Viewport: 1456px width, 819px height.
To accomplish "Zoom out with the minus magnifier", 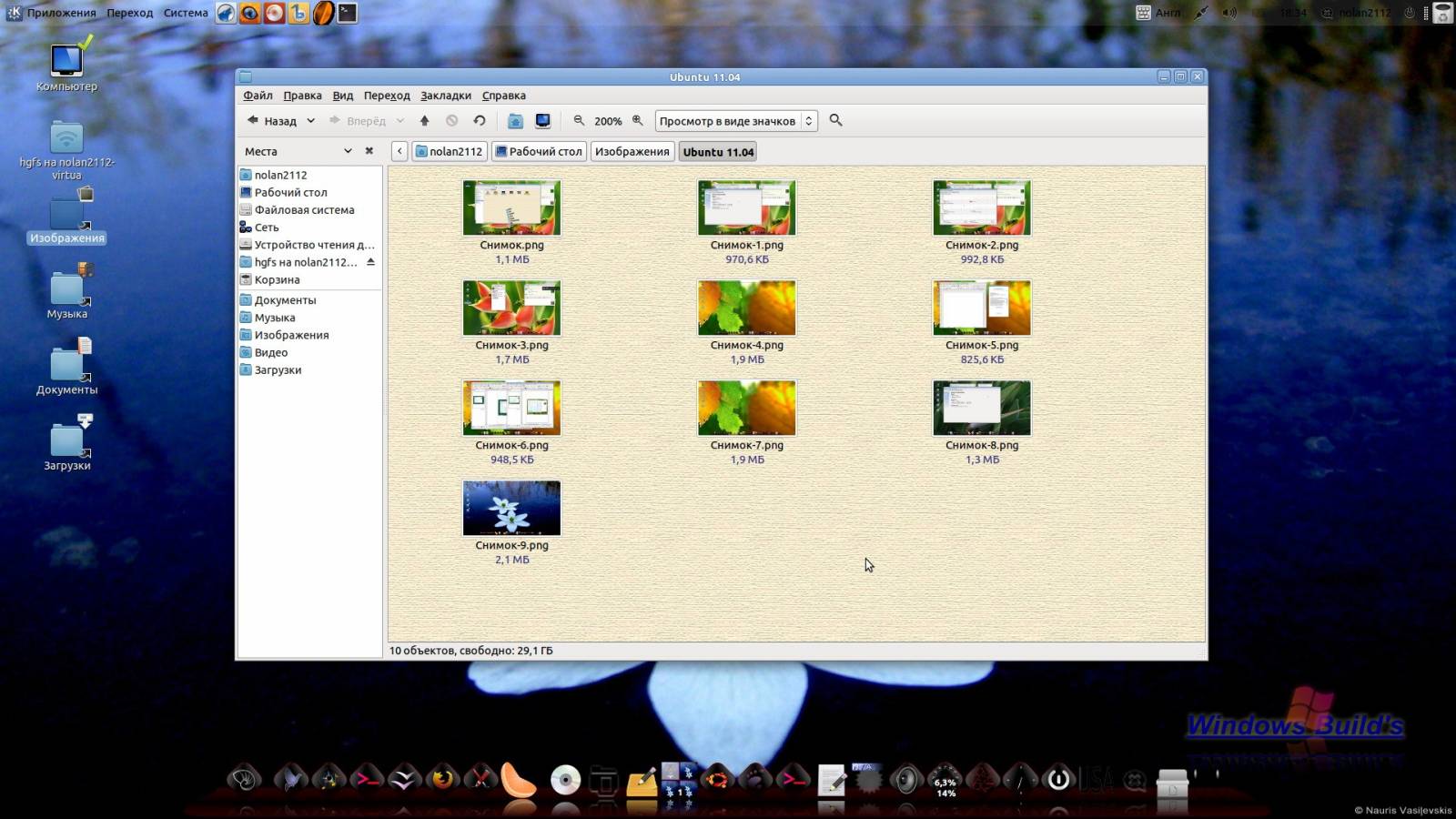I will [579, 120].
